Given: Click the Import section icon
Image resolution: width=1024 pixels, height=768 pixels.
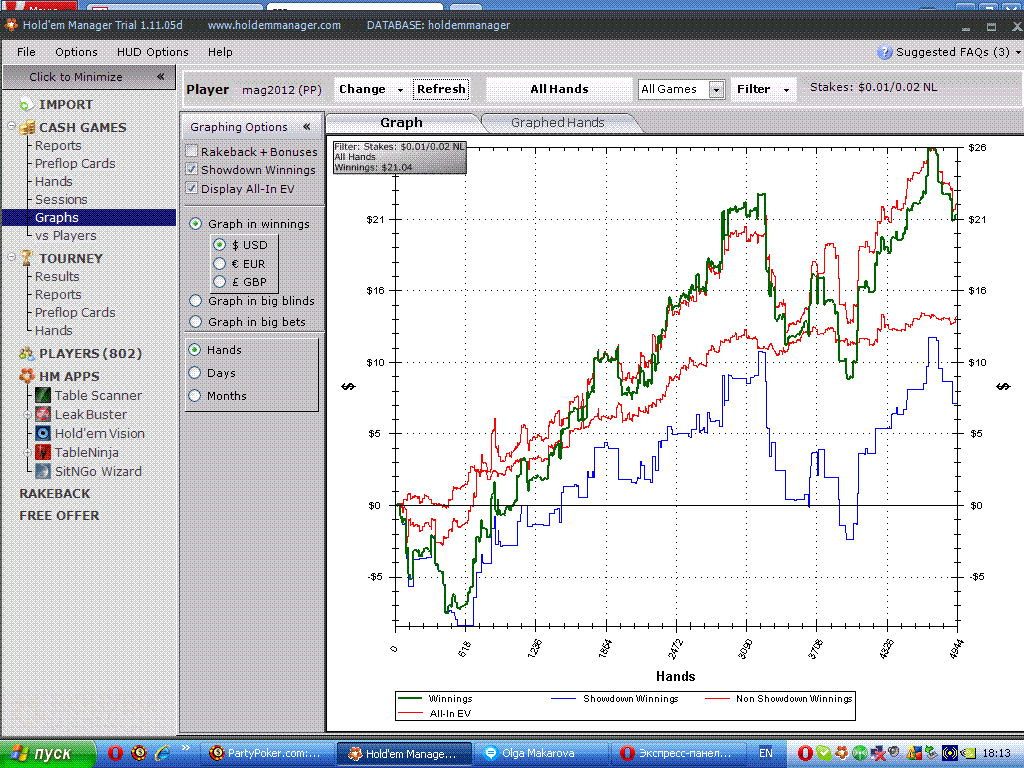Looking at the screenshot, I should [26, 105].
